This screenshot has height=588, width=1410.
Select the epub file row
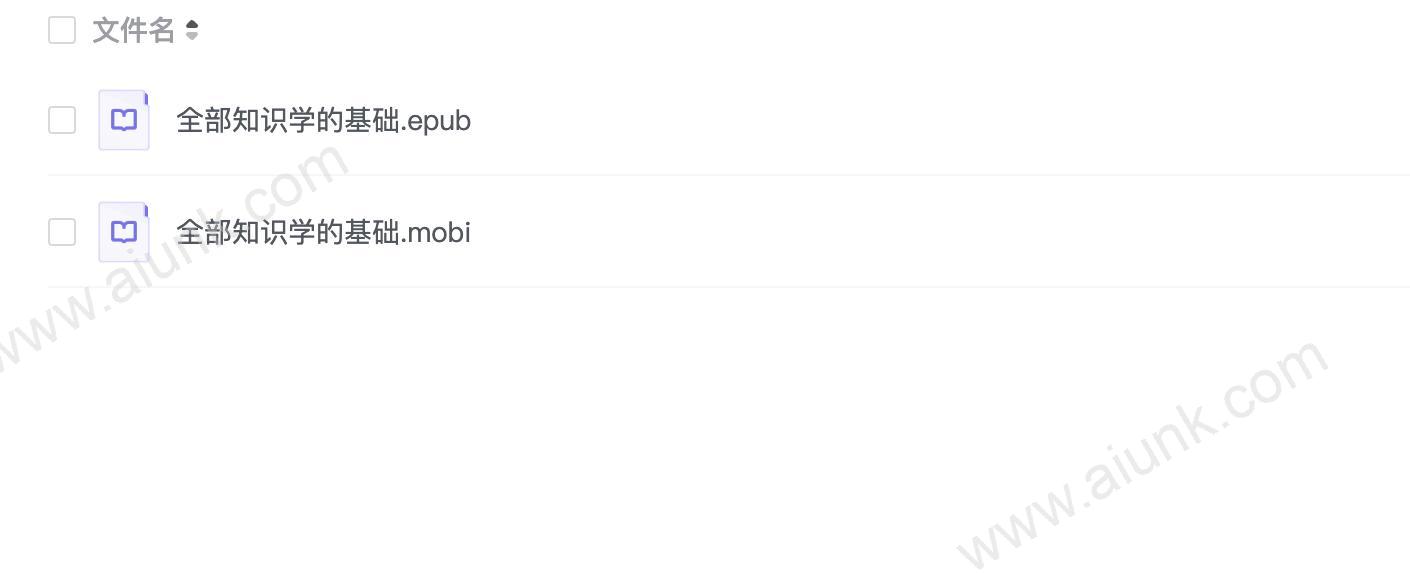tap(729, 120)
